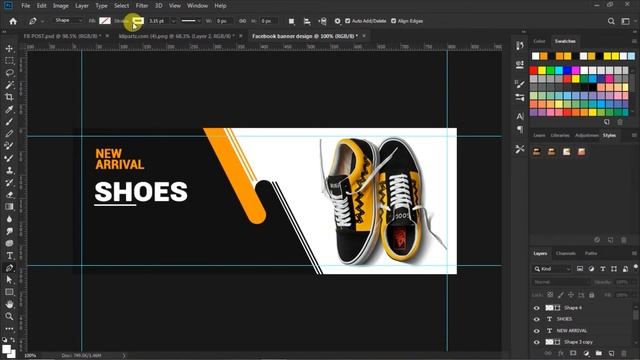Click the Home icon in options bar
This screenshot has height=360, width=640.
click(13, 21)
